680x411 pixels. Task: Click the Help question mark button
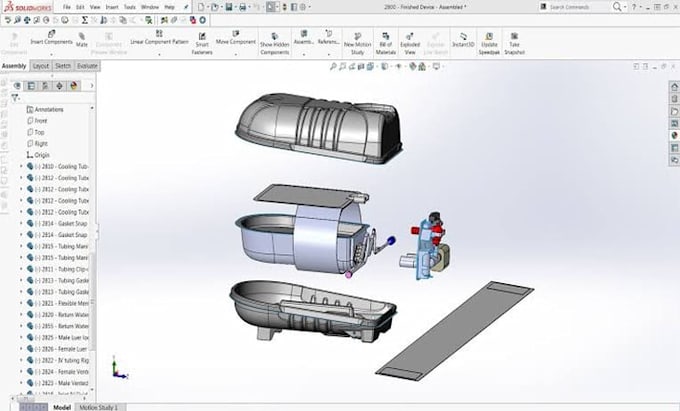point(634,7)
